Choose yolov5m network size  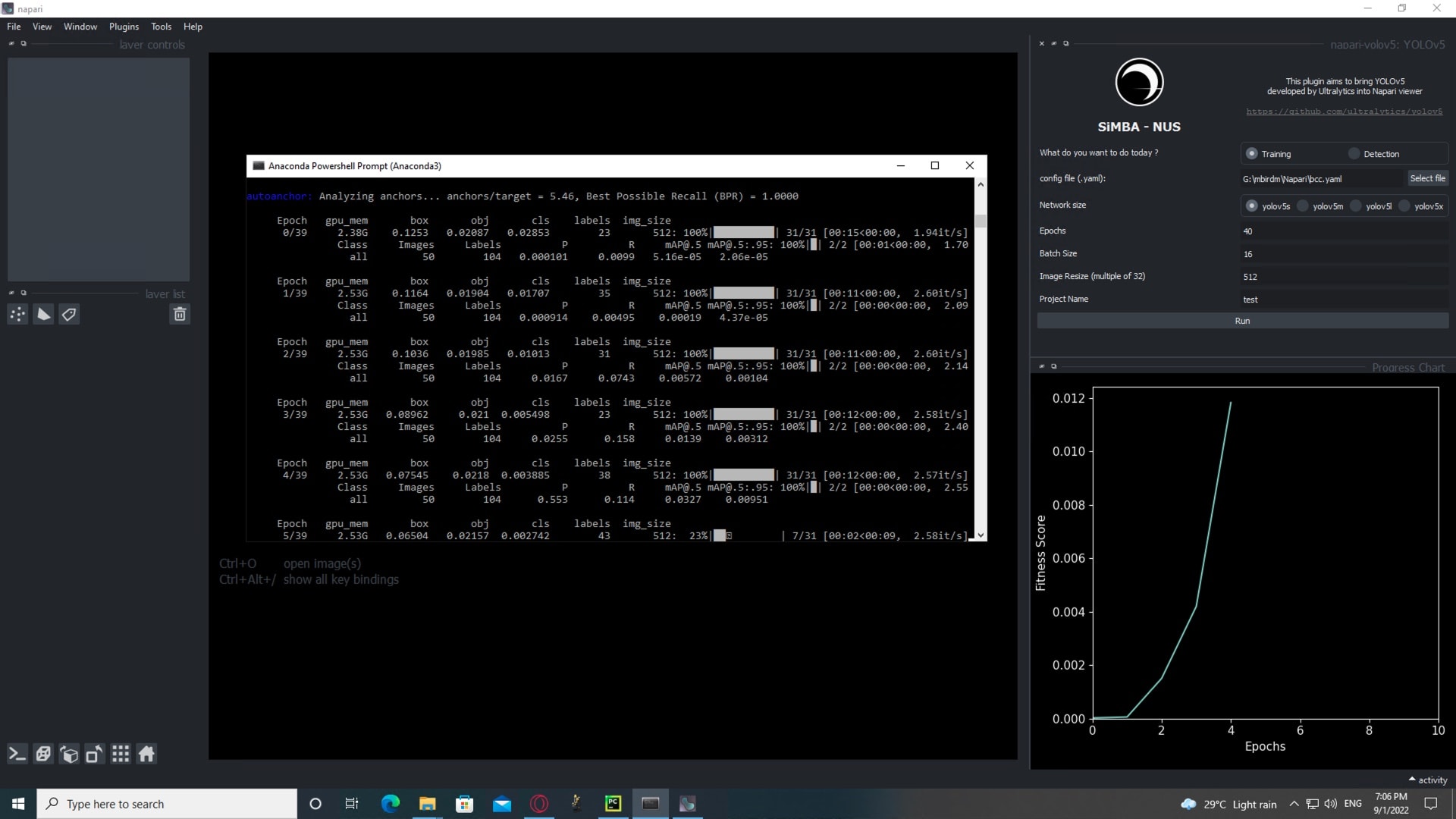pyautogui.click(x=1303, y=206)
